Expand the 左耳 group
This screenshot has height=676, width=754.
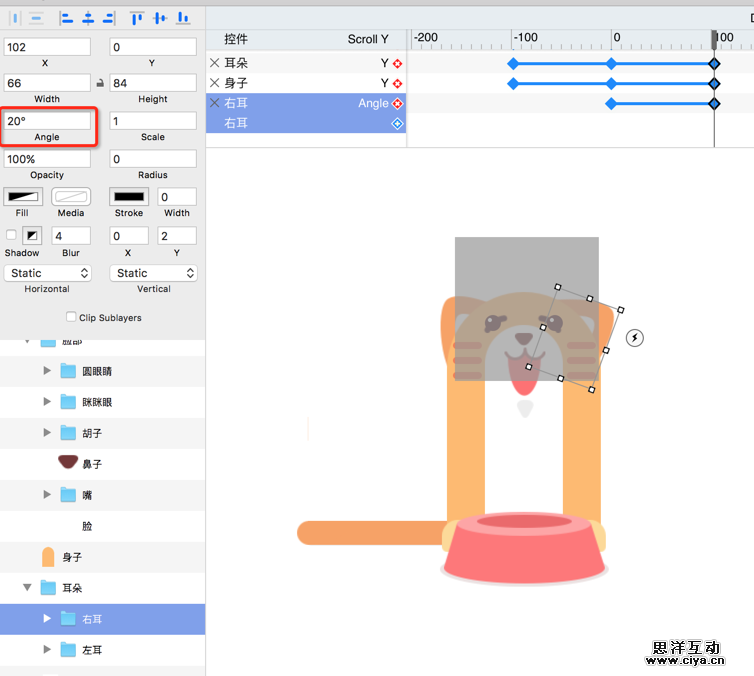tap(47, 650)
